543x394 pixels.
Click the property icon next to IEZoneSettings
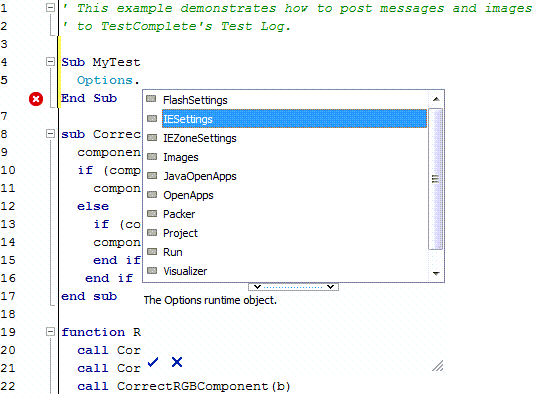tap(151, 137)
